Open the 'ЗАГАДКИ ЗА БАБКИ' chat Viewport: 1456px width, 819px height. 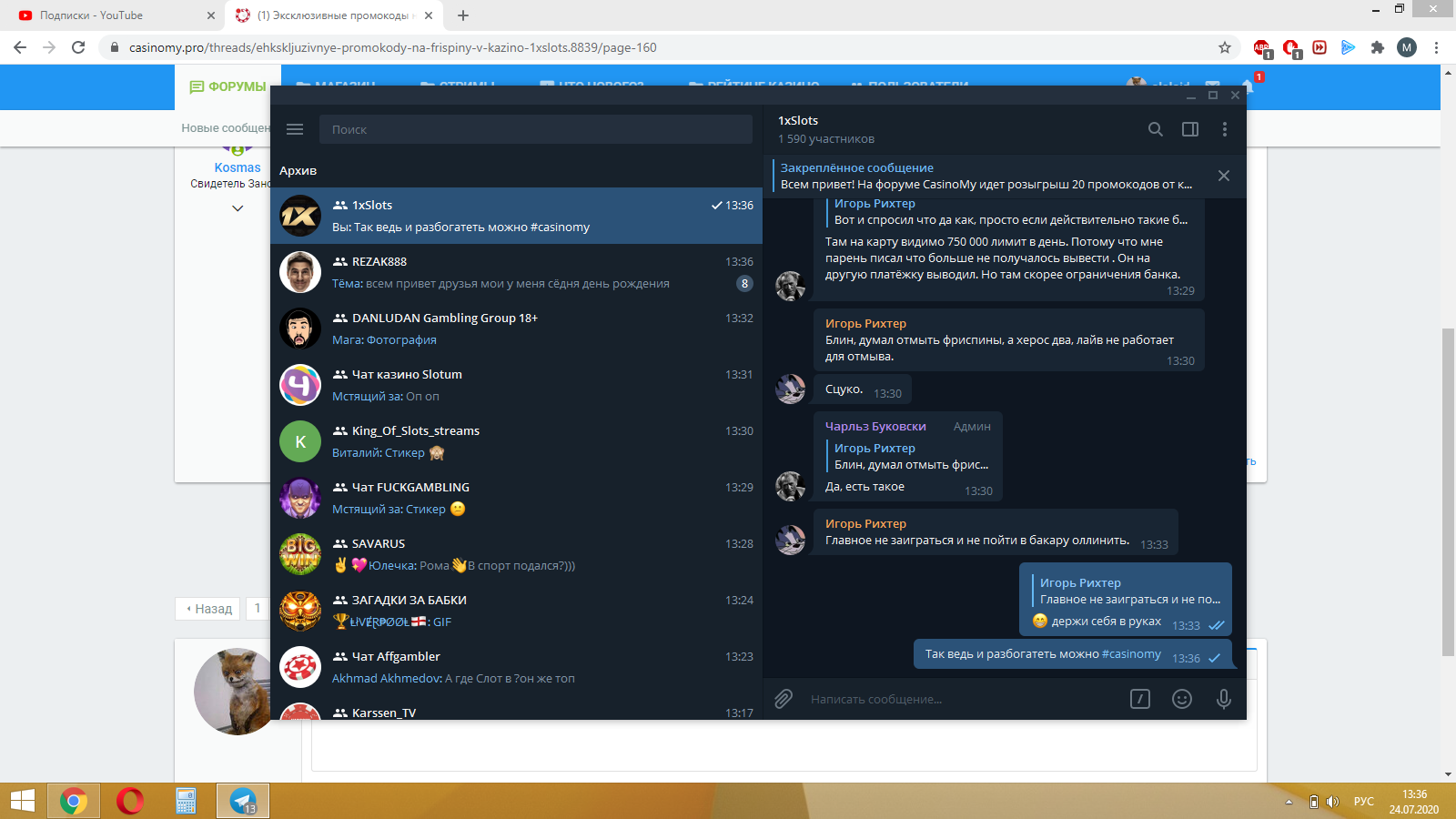coord(516,611)
